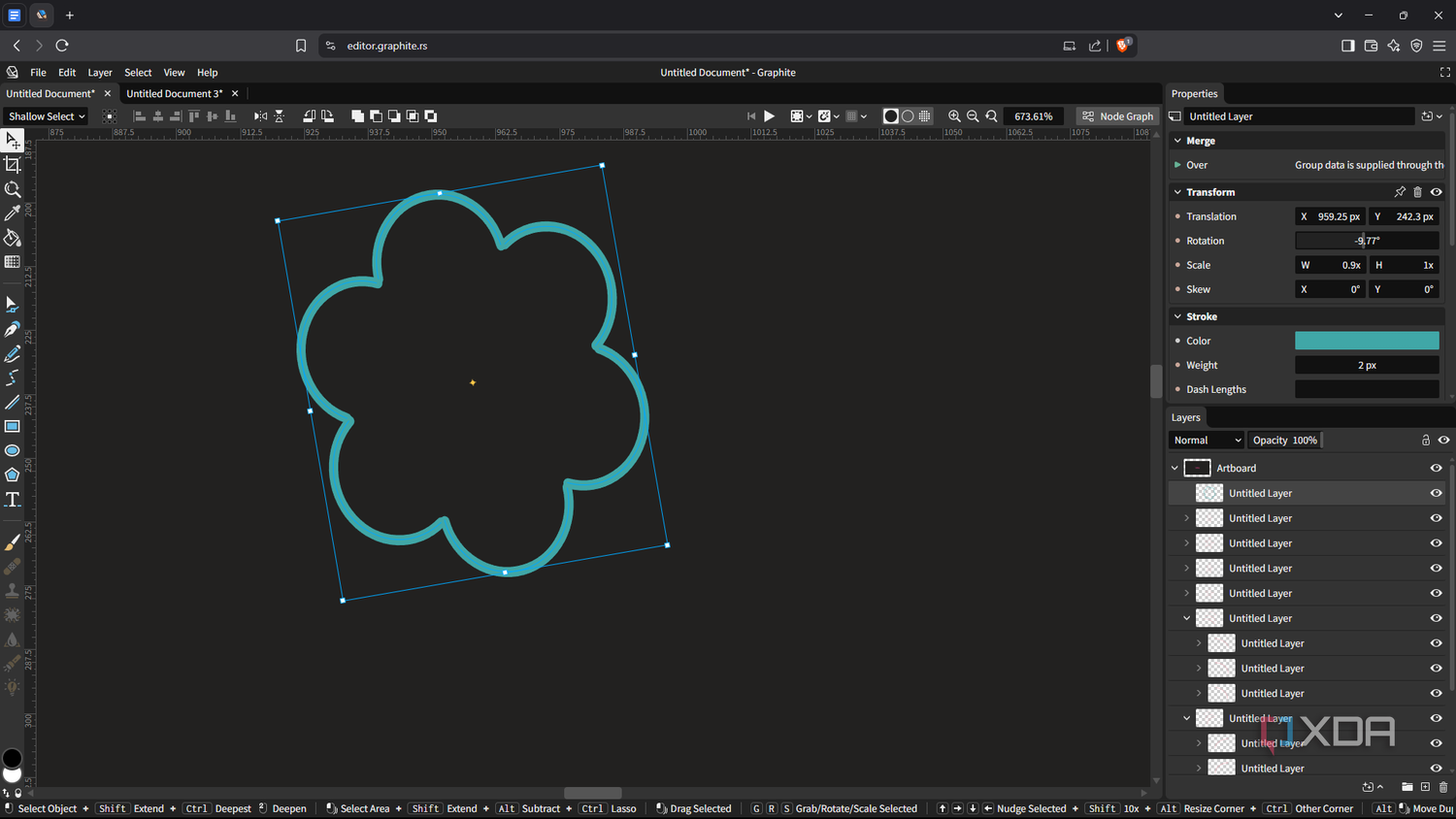This screenshot has height=819, width=1456.
Task: Click the Rotation value field
Action: click(x=1367, y=241)
